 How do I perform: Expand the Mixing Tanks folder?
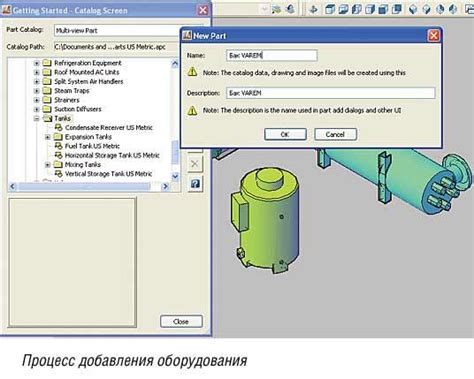[48, 165]
